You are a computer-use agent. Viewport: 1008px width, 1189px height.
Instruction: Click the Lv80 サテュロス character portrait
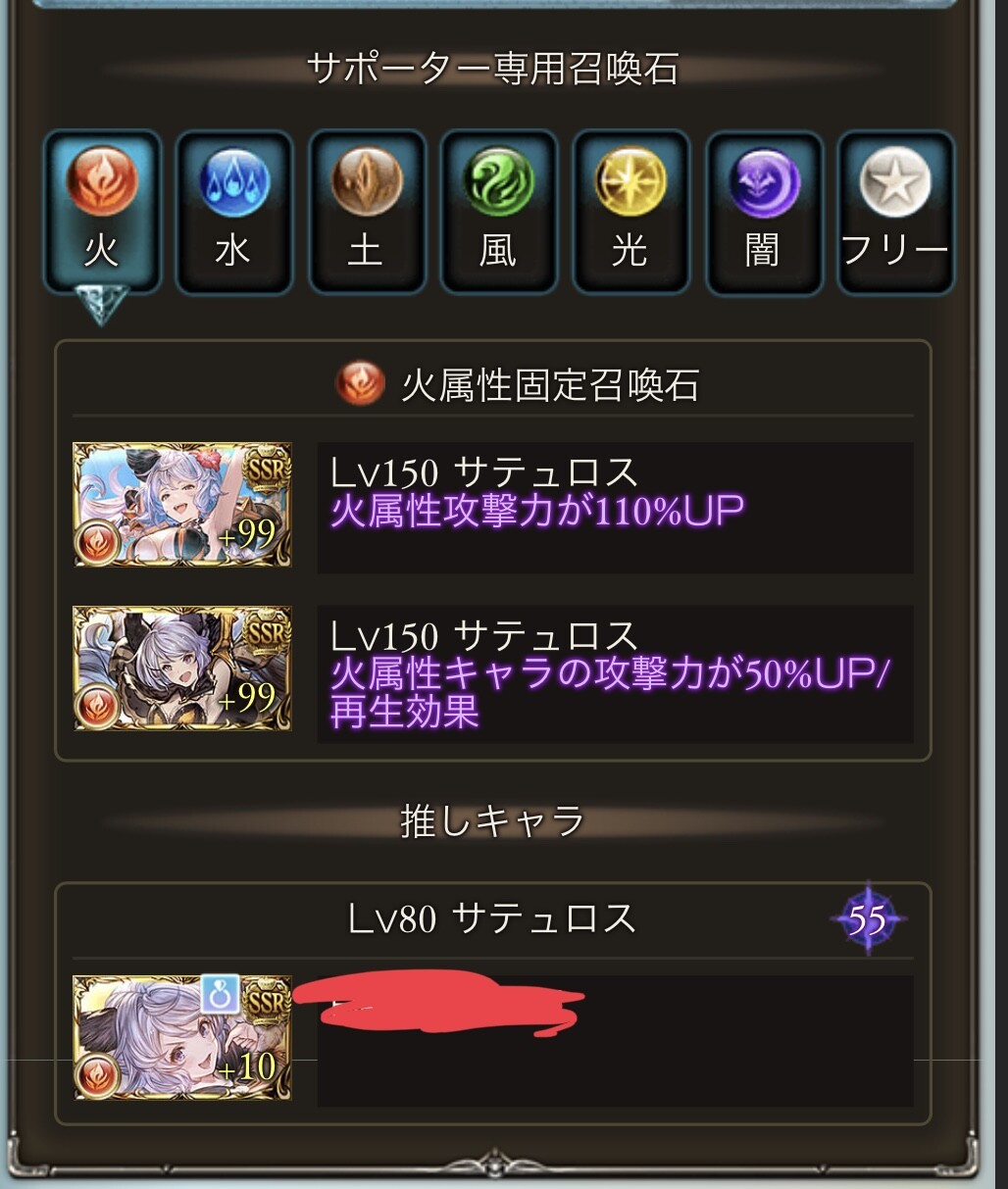pos(183,1037)
